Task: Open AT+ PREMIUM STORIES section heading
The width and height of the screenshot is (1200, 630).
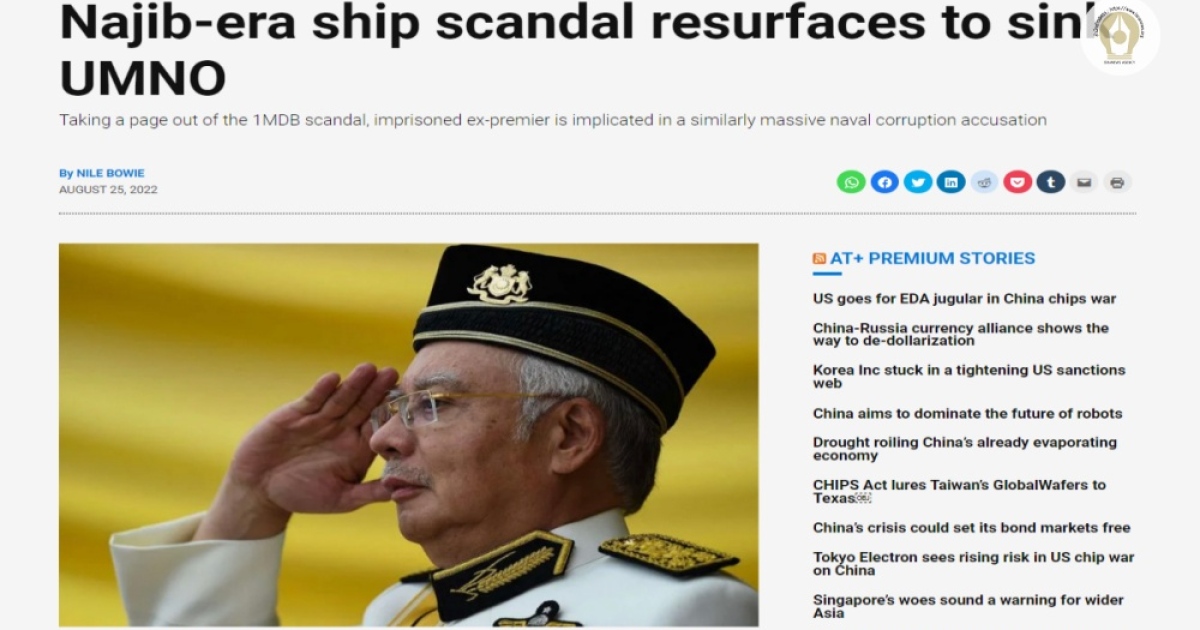Action: tap(932, 258)
